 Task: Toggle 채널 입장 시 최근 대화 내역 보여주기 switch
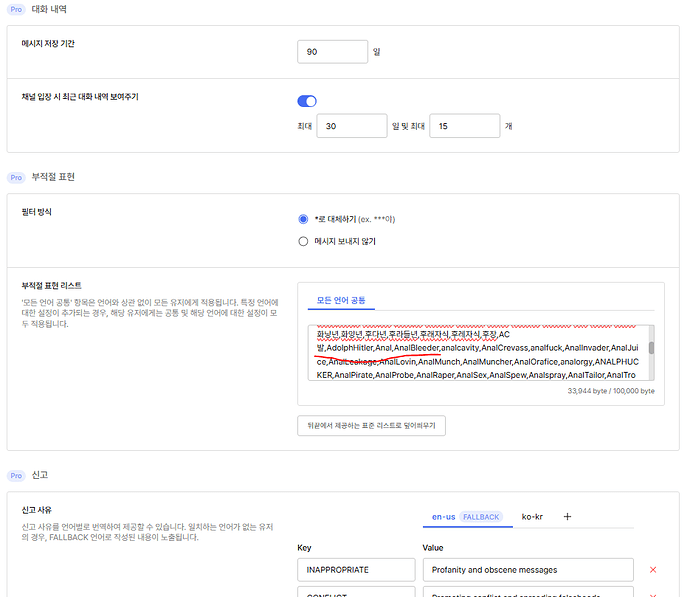coord(307,101)
